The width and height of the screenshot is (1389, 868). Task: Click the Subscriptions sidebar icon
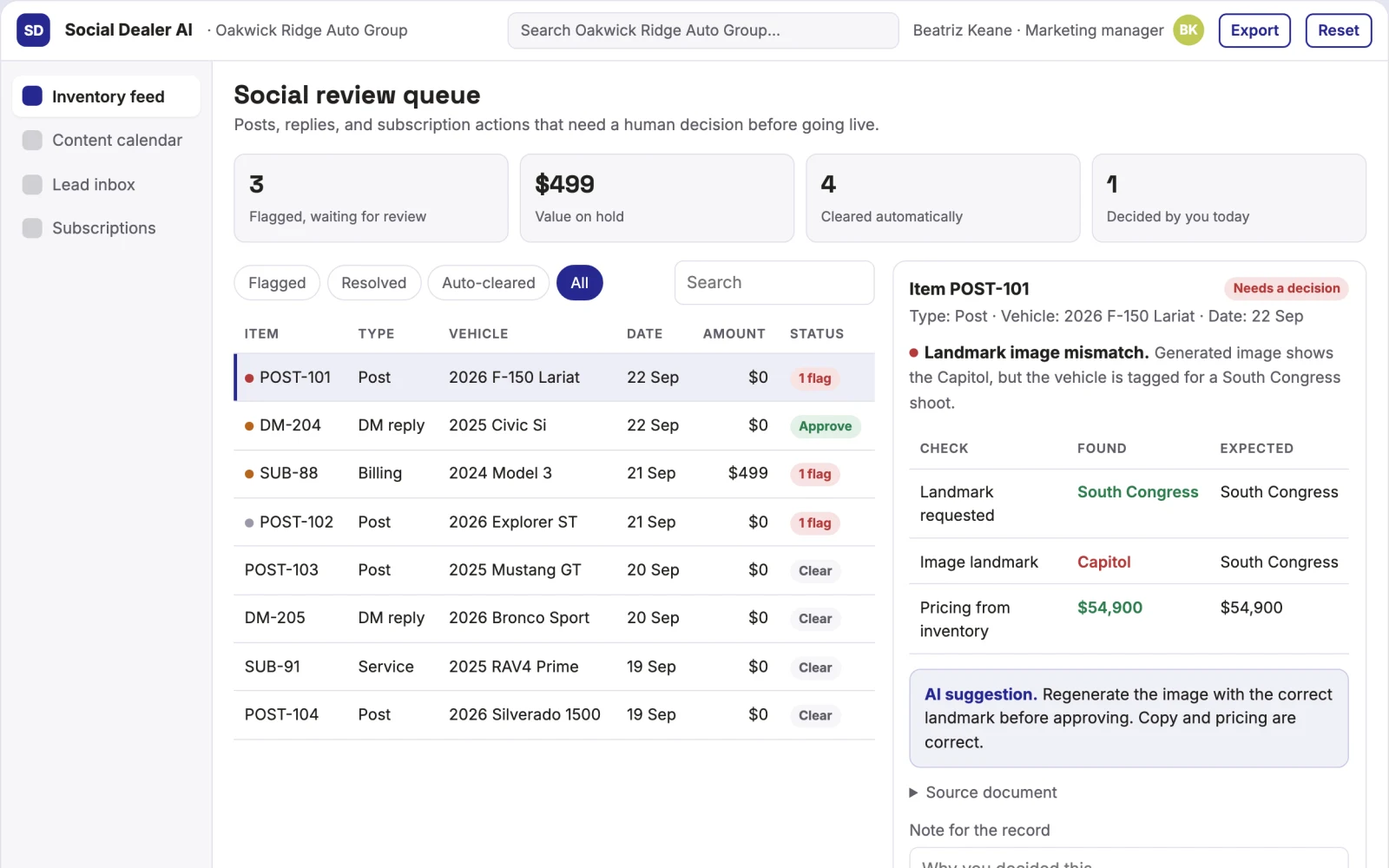point(32,228)
